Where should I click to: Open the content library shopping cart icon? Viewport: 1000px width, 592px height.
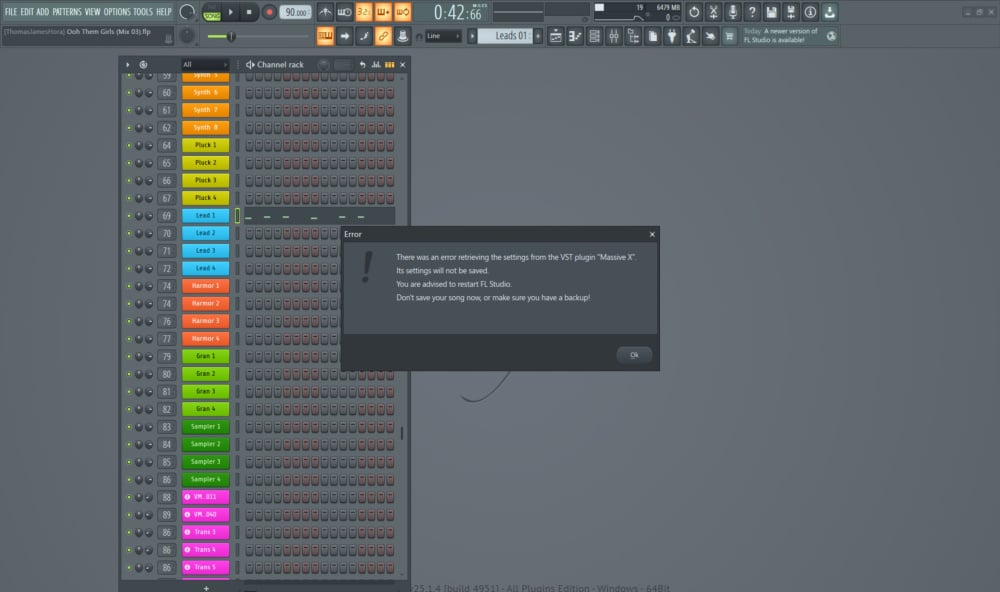click(x=730, y=36)
